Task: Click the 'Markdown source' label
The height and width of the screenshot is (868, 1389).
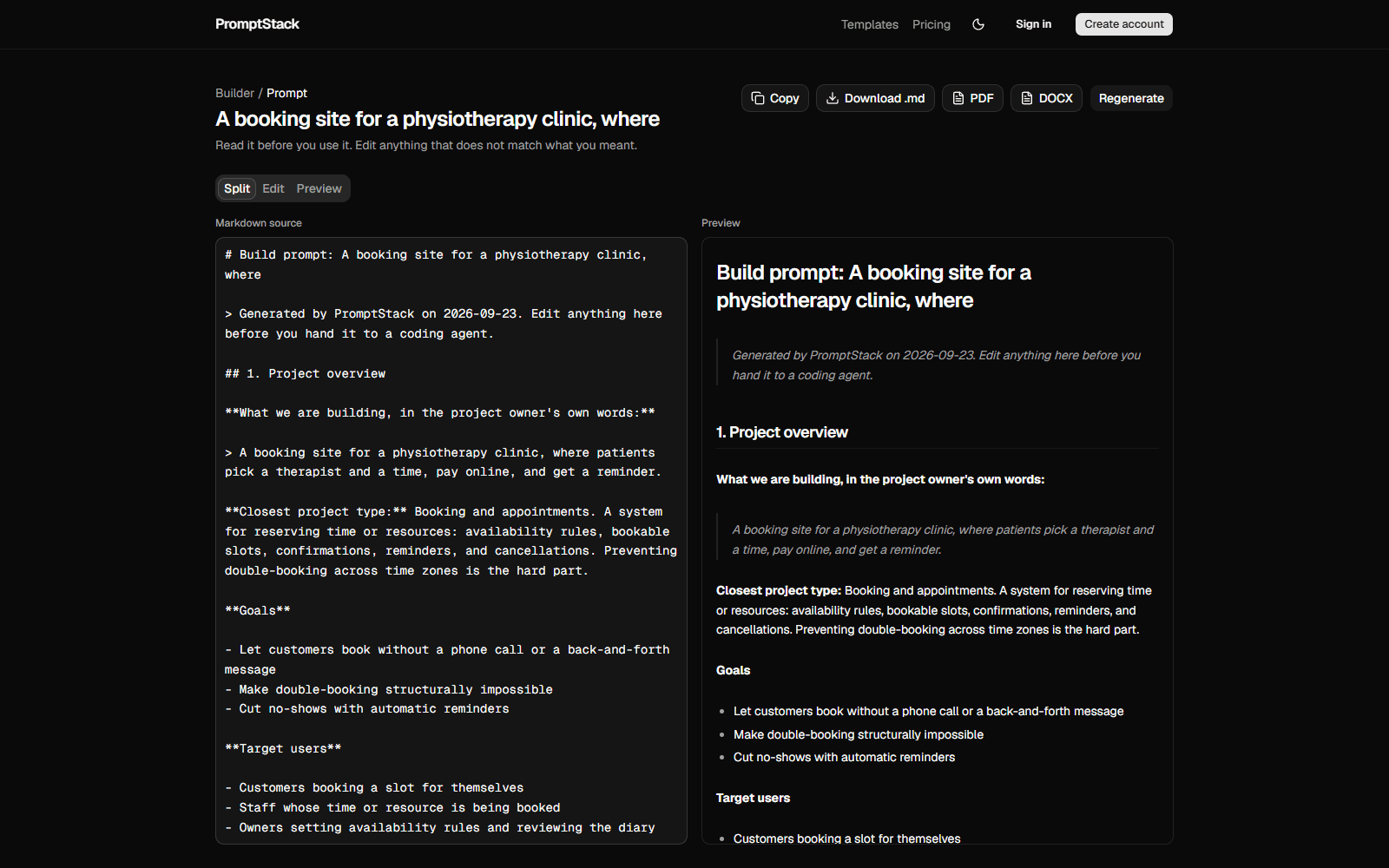Action: pyautogui.click(x=259, y=223)
